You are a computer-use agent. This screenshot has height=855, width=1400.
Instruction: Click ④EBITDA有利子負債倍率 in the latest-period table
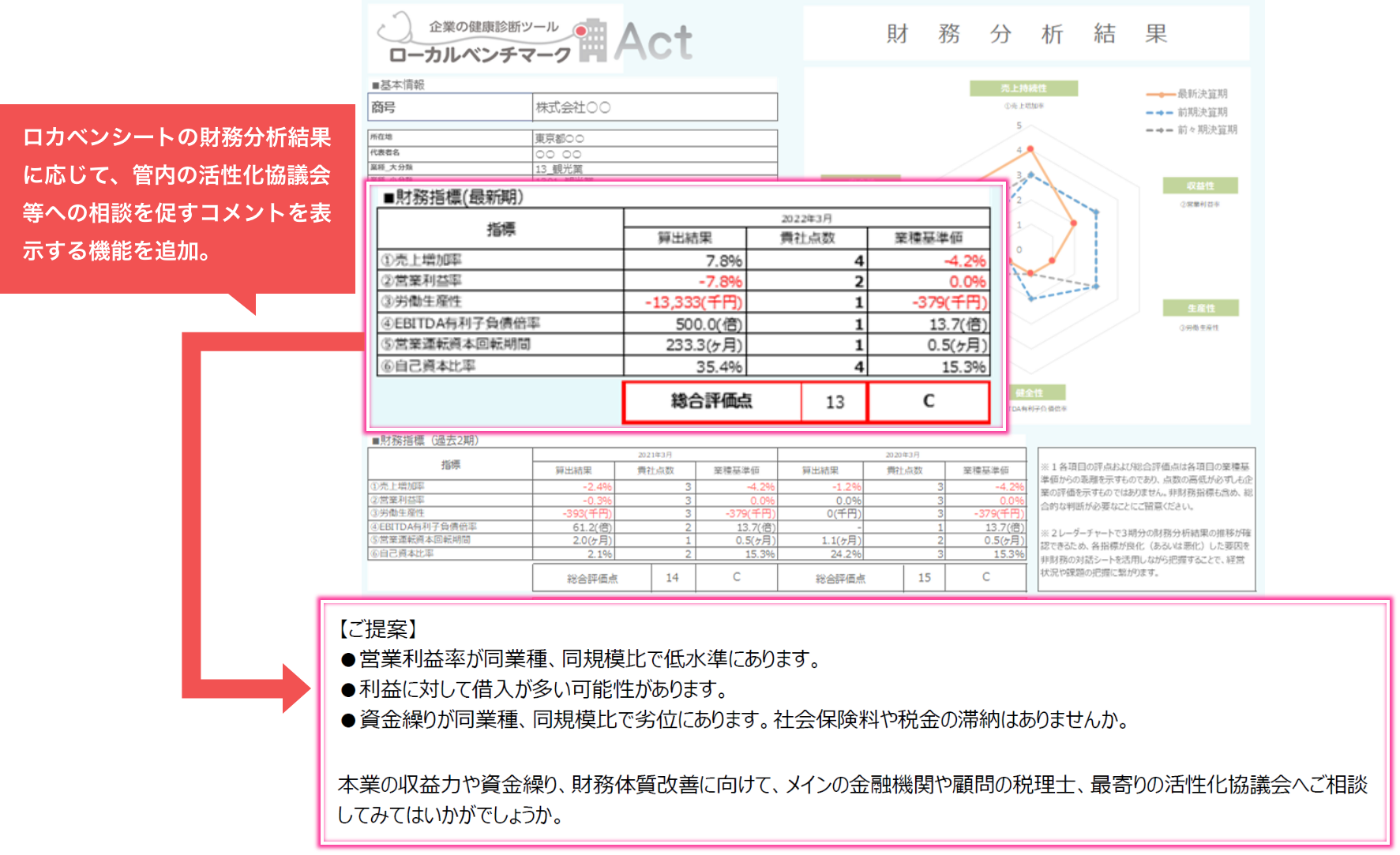click(460, 323)
